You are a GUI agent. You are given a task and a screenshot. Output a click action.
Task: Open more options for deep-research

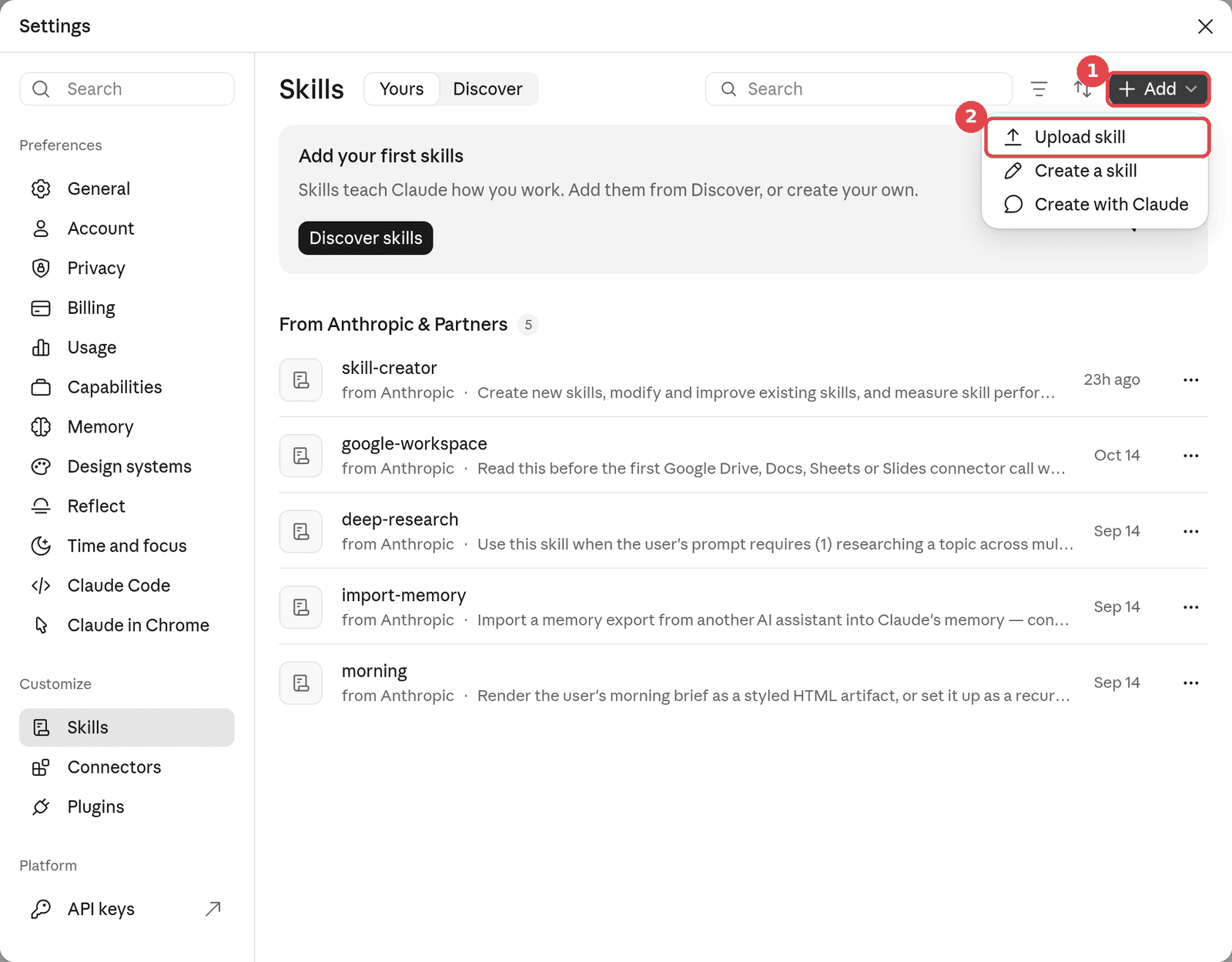[x=1190, y=532]
